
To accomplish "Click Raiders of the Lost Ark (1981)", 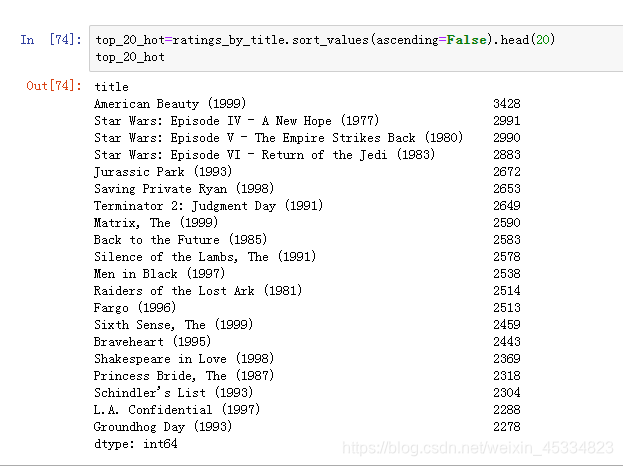I will coord(198,291).
